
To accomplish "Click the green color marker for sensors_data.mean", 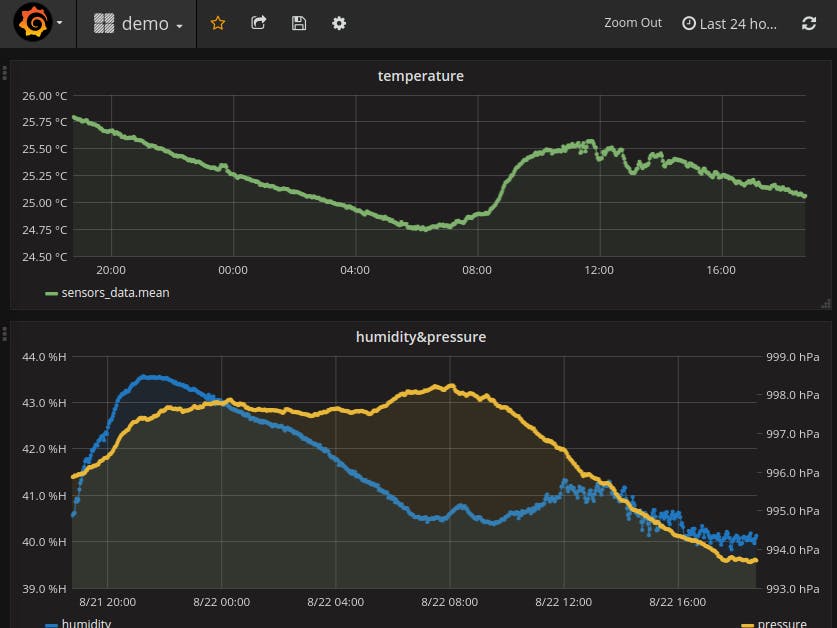I will point(50,293).
